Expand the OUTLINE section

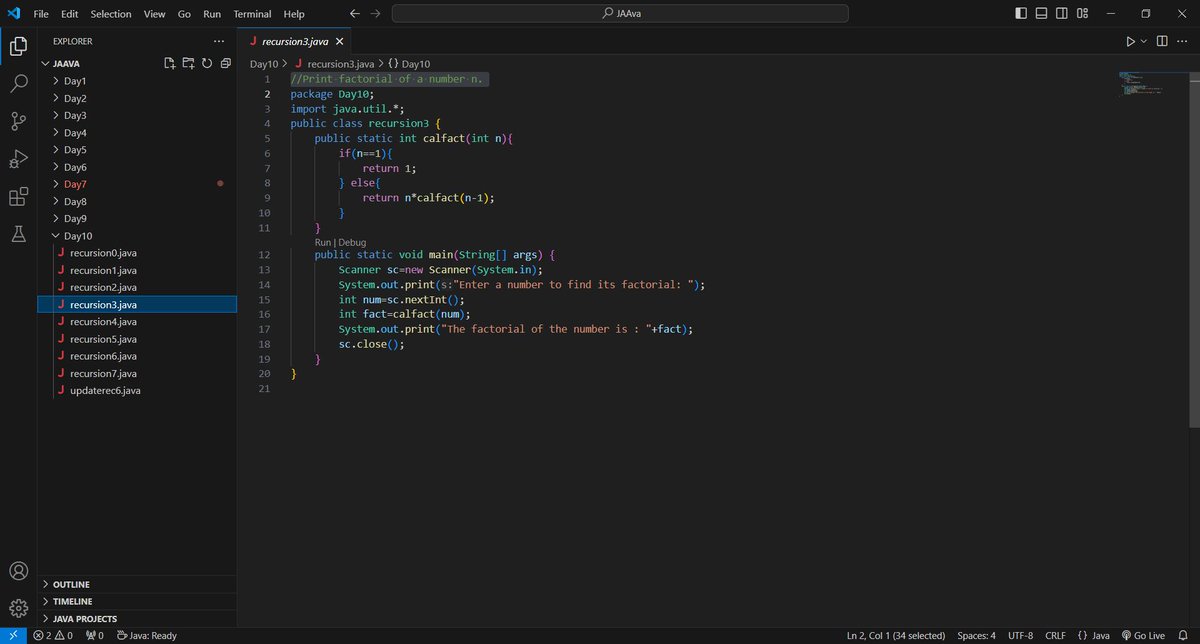pyautogui.click(x=137, y=584)
